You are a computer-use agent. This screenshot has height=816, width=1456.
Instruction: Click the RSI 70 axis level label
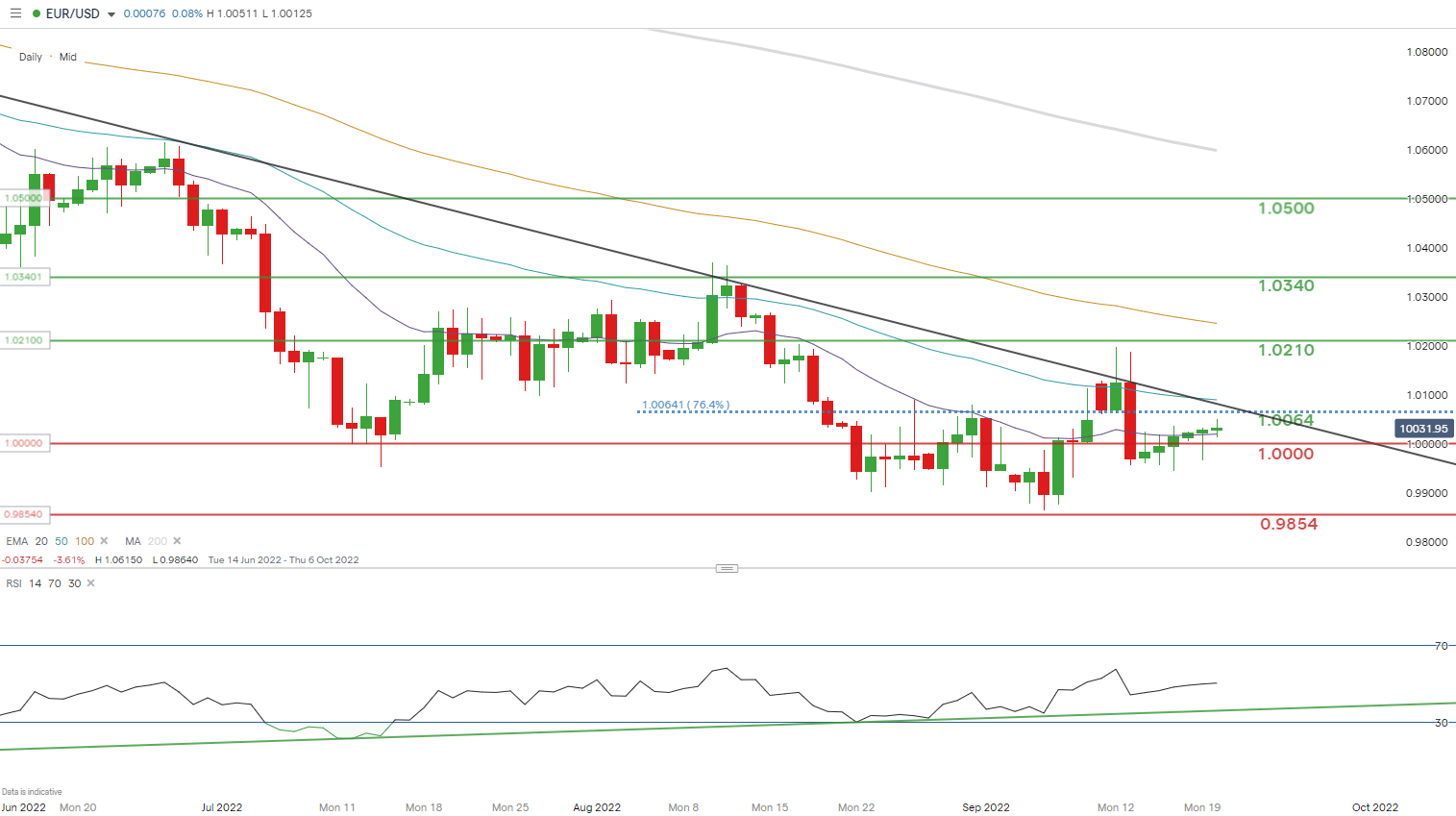point(1441,646)
